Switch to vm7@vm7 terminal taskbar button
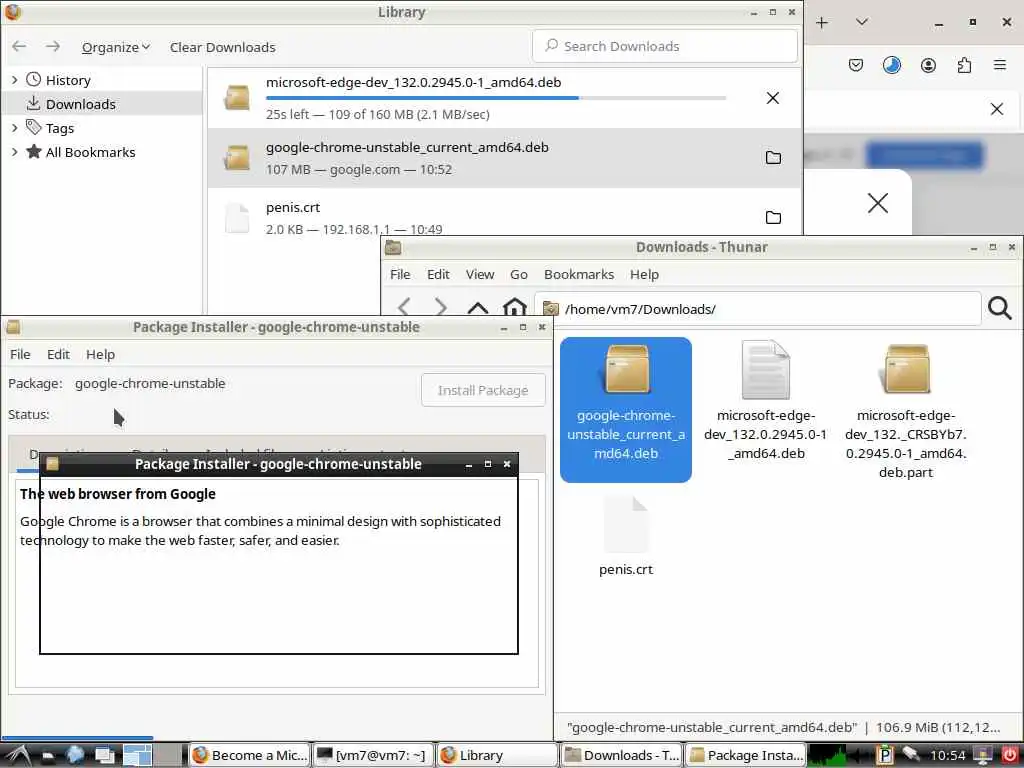The width and height of the screenshot is (1024, 768). click(373, 756)
